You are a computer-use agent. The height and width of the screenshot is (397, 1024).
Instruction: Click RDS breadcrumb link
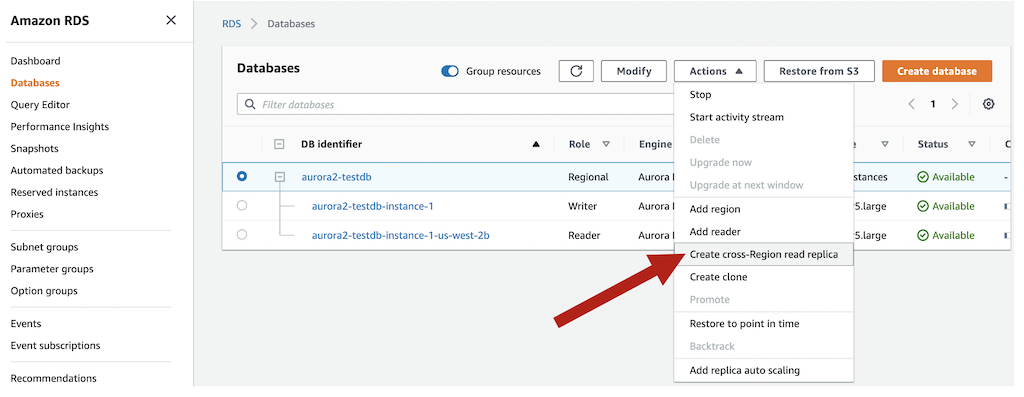tap(232, 24)
